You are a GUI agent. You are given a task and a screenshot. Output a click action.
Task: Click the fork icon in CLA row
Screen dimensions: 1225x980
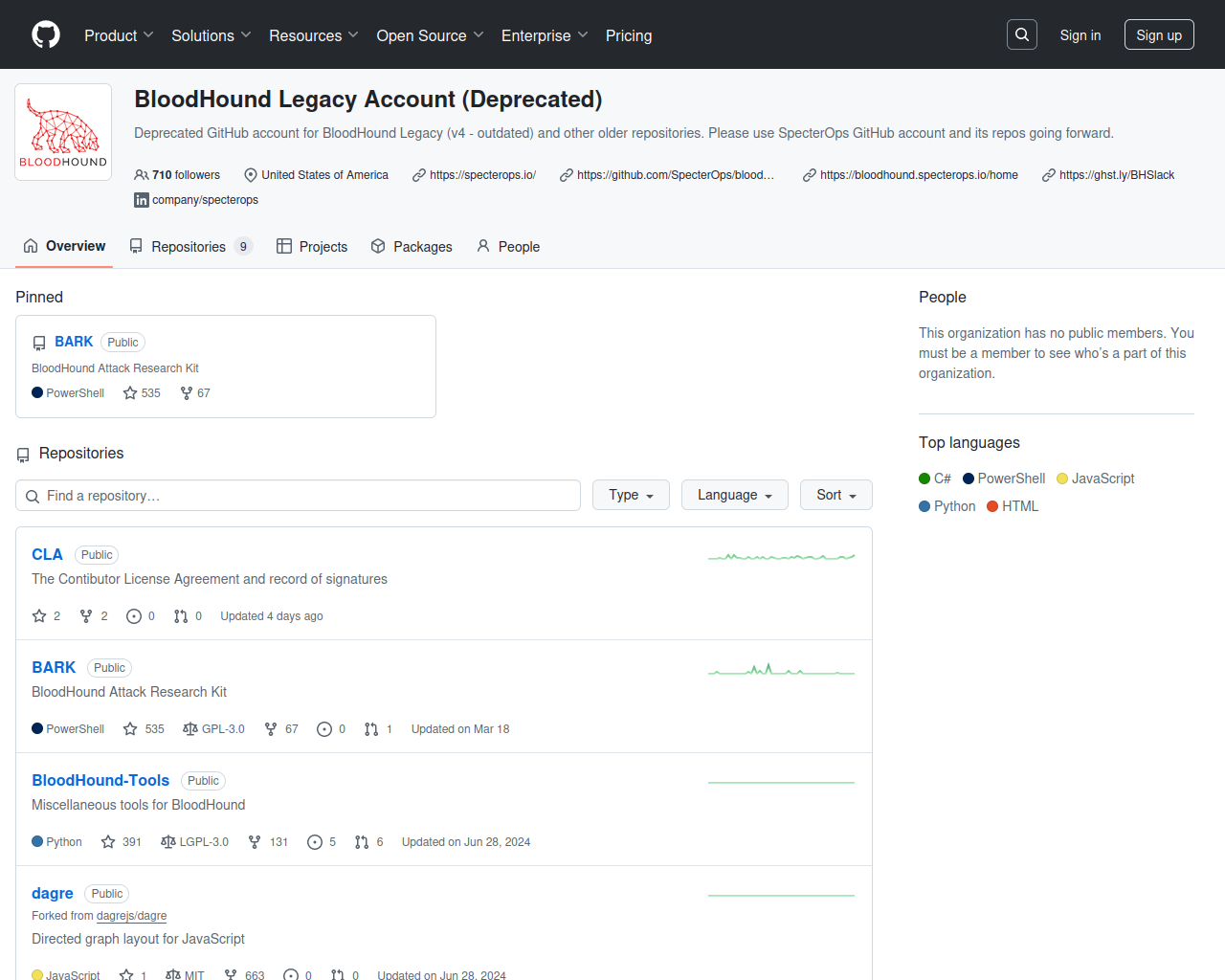tap(86, 616)
